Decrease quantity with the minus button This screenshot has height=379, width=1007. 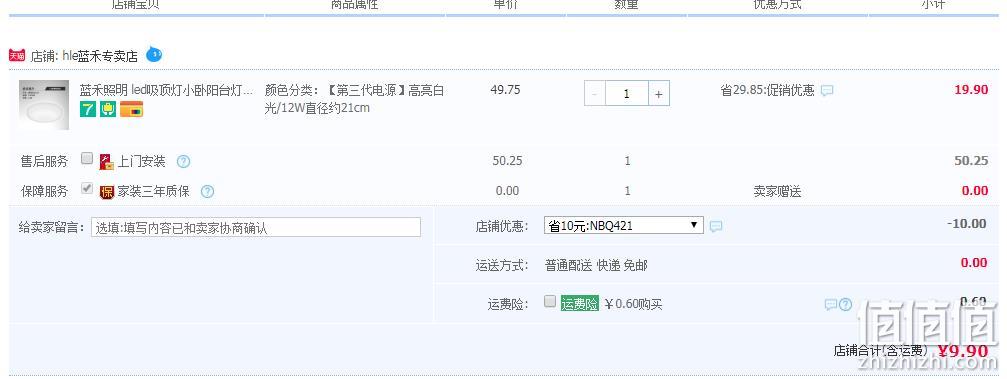click(595, 94)
